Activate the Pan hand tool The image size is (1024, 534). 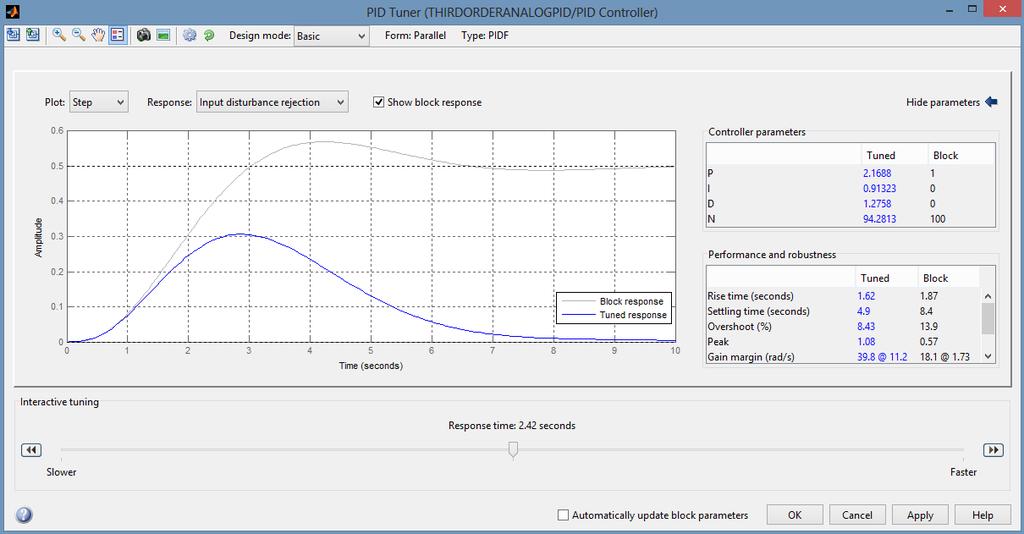pos(98,35)
